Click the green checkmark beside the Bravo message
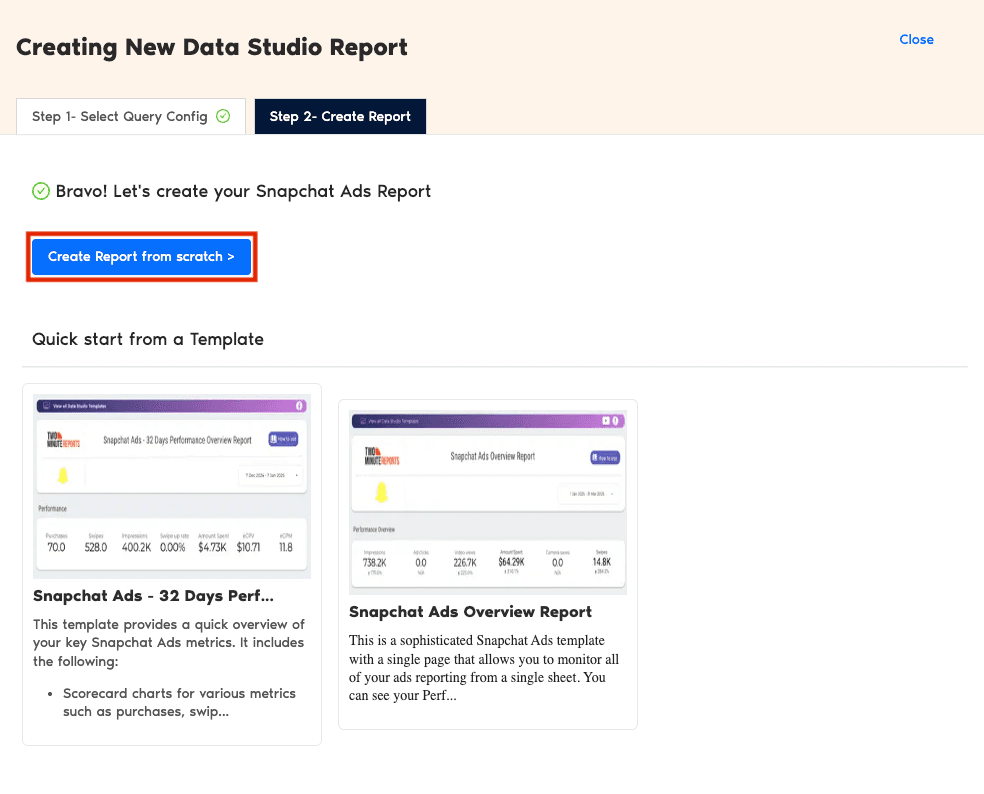The image size is (984, 794). pyautogui.click(x=41, y=191)
